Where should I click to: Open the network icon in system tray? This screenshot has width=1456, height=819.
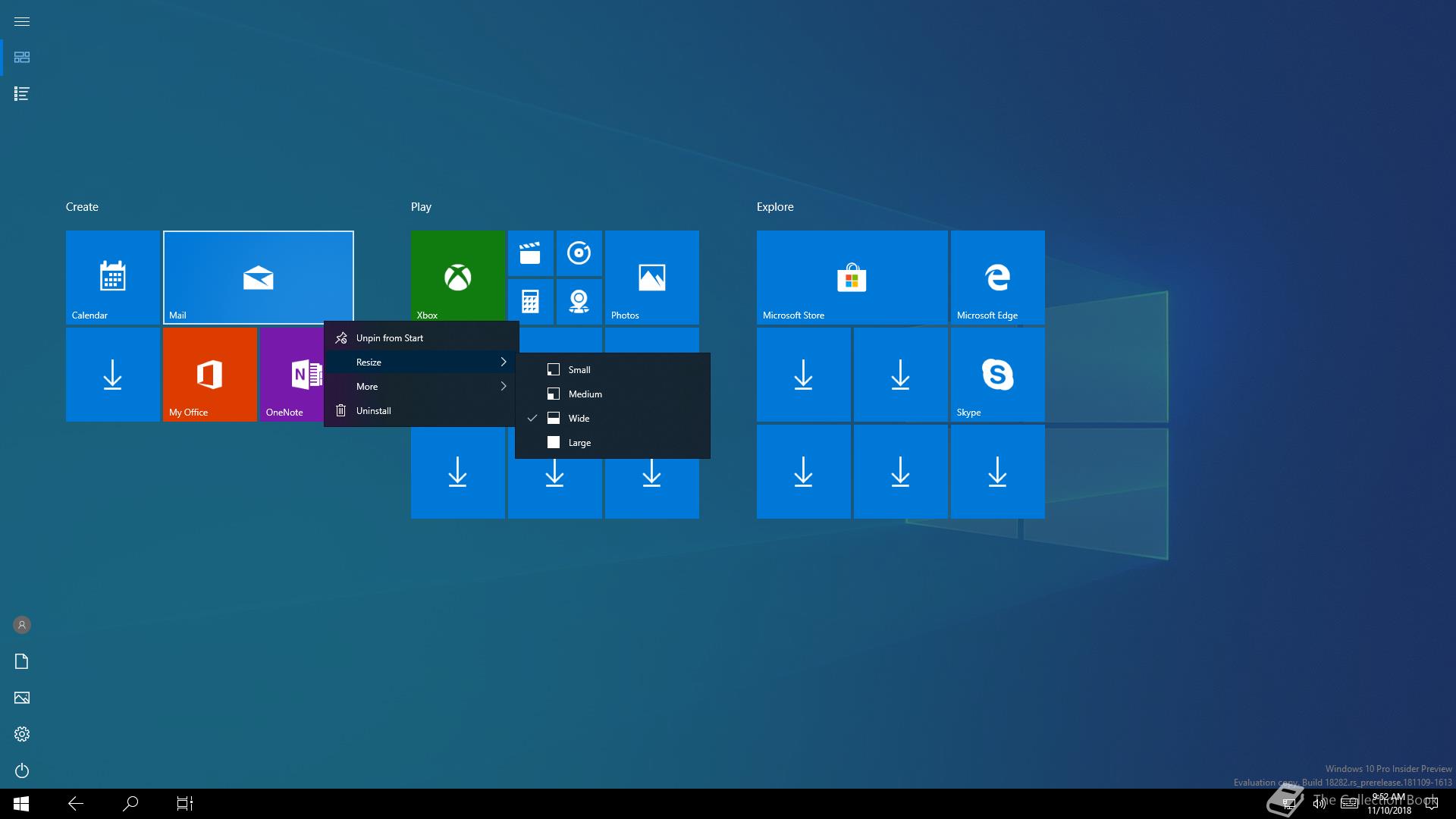(1289, 804)
